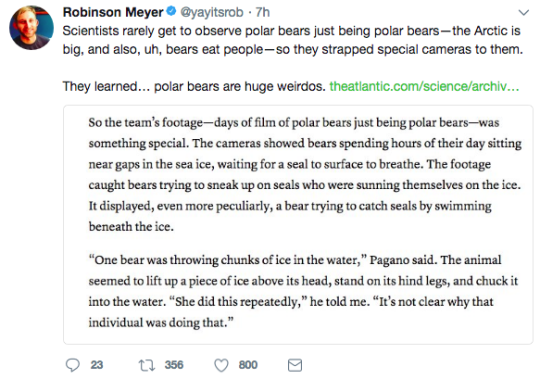Send via the envelope direct message icon
Image resolution: width=540 pixels, height=379 pixels.
point(295,365)
